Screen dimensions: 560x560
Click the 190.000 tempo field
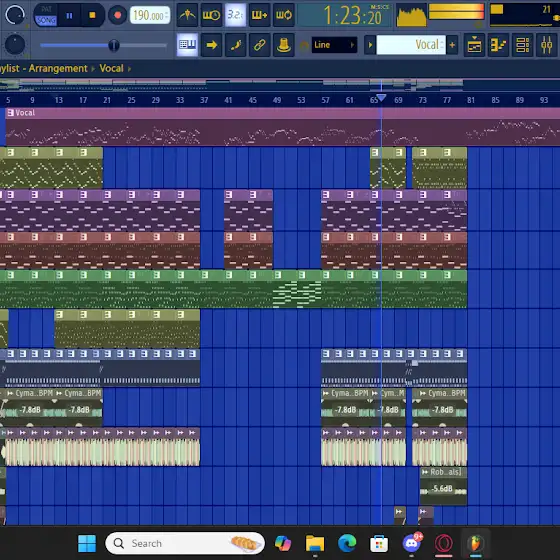(x=150, y=15)
